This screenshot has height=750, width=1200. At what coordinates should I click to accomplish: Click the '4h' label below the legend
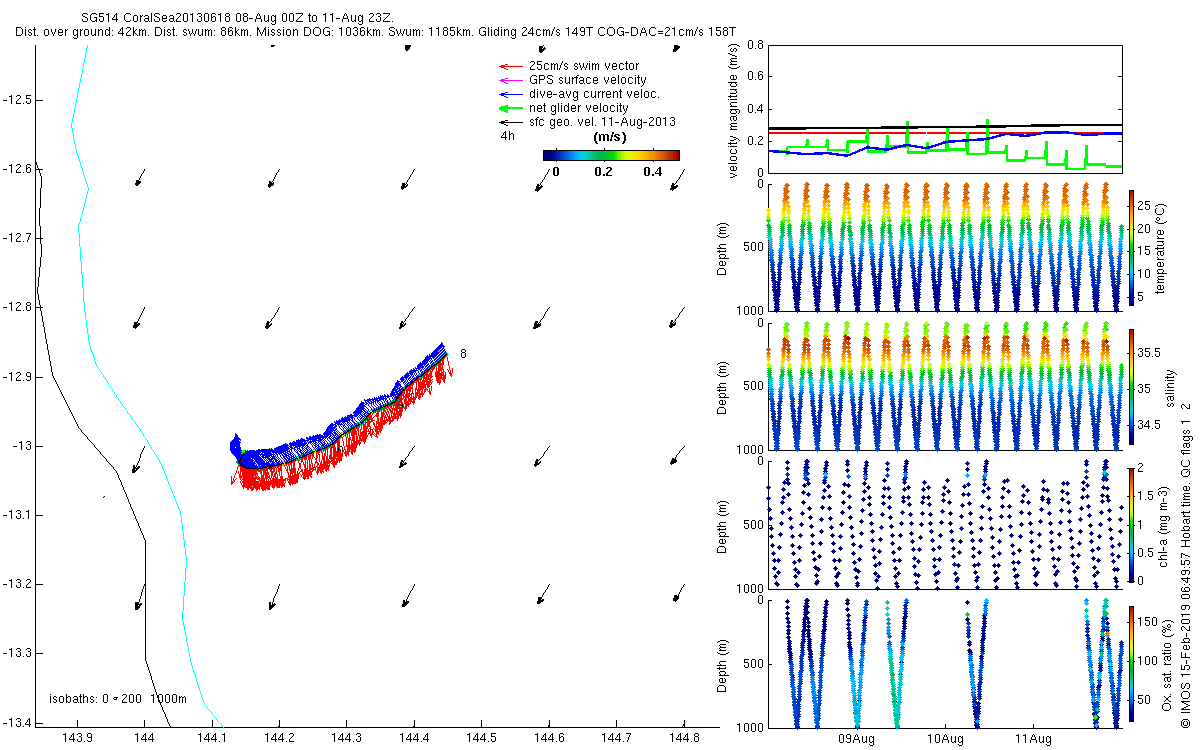click(x=507, y=135)
